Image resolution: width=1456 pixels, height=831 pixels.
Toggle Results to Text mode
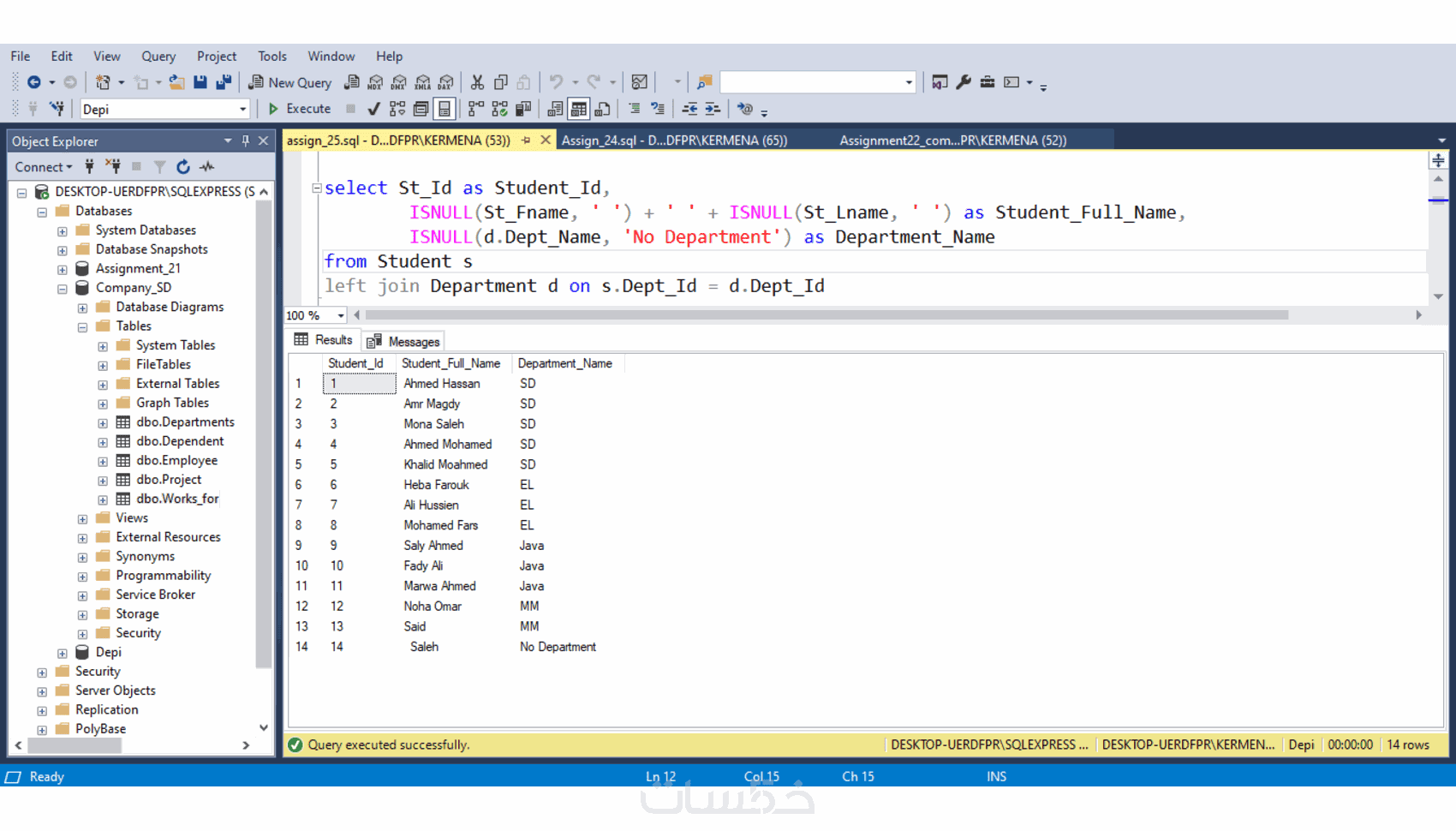click(x=555, y=109)
